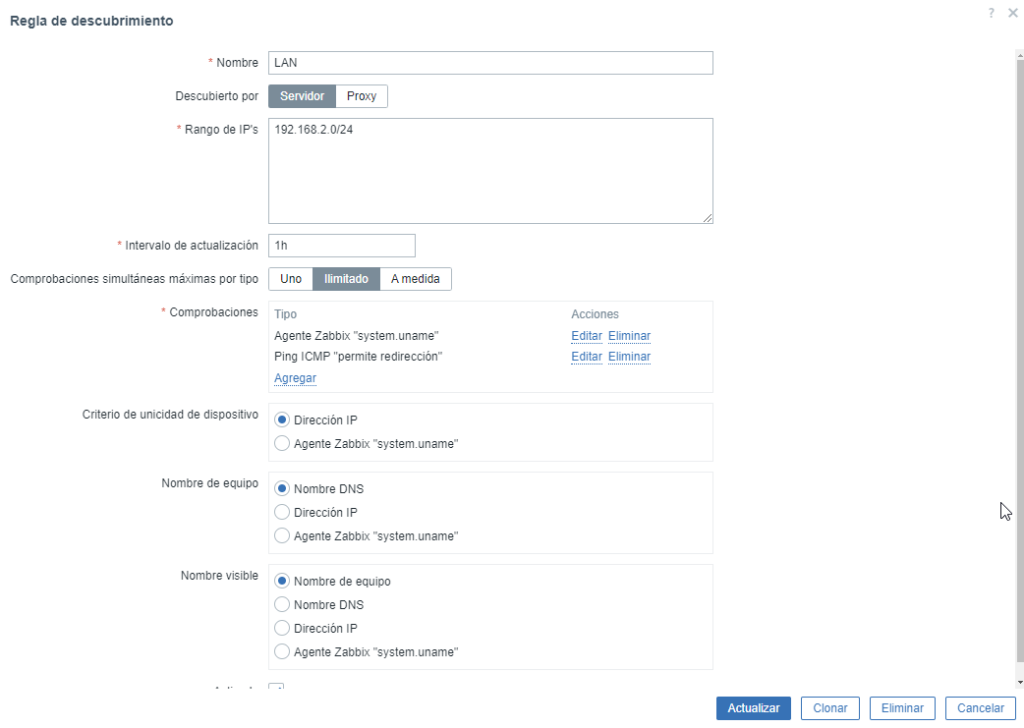Edit the Ping ICMP check

coord(586,356)
